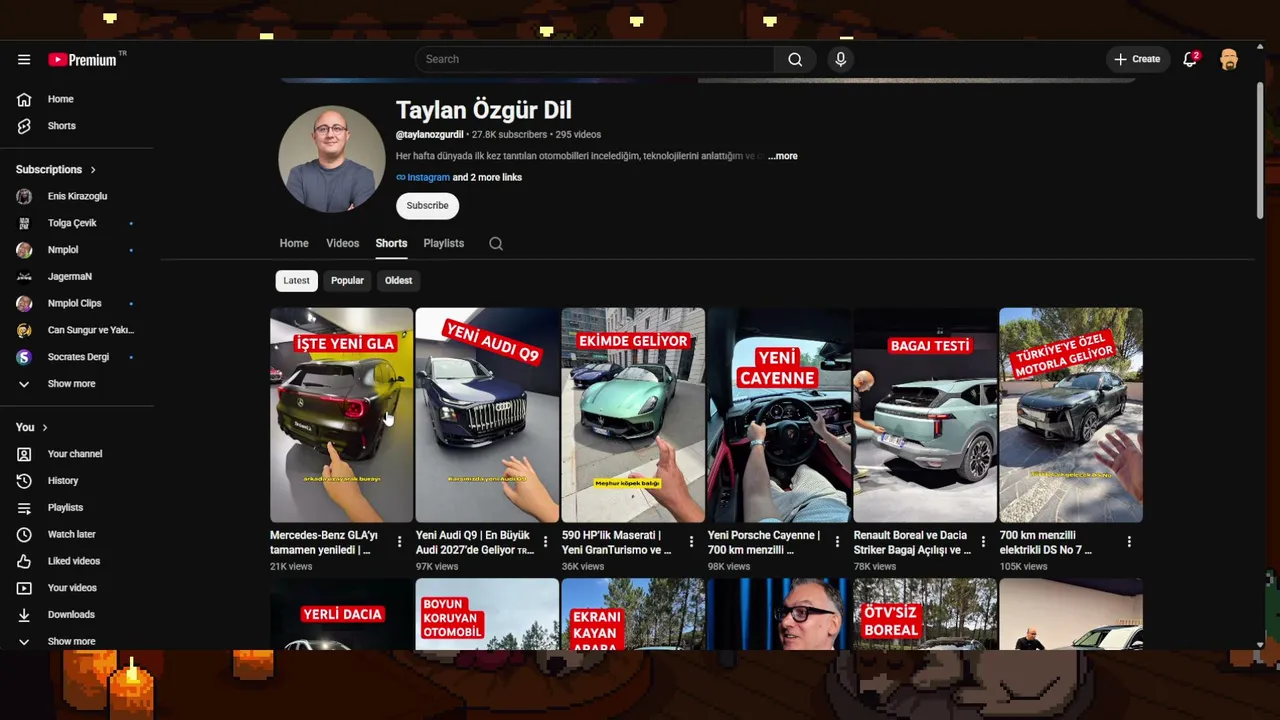Click the channel profile picture

[x=332, y=159]
